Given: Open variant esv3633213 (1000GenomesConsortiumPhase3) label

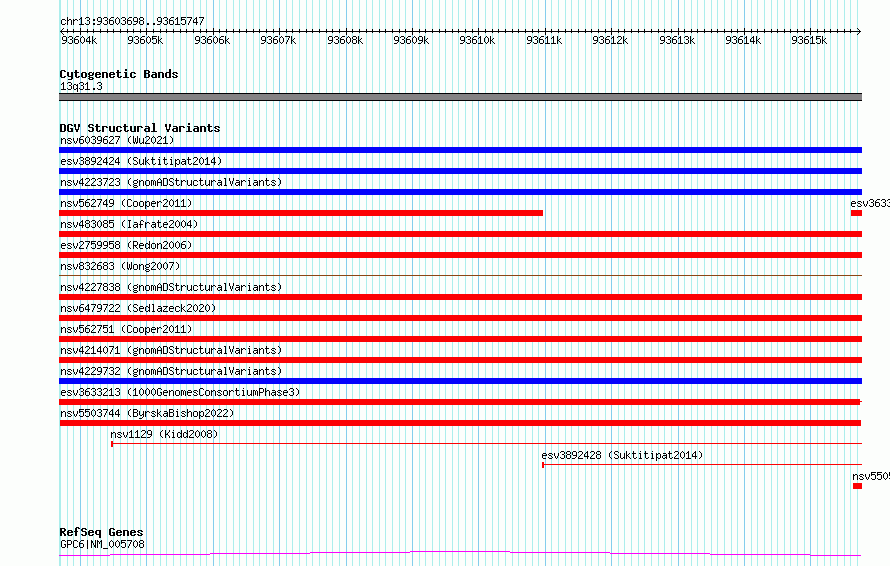Looking at the screenshot, I should pos(180,392).
